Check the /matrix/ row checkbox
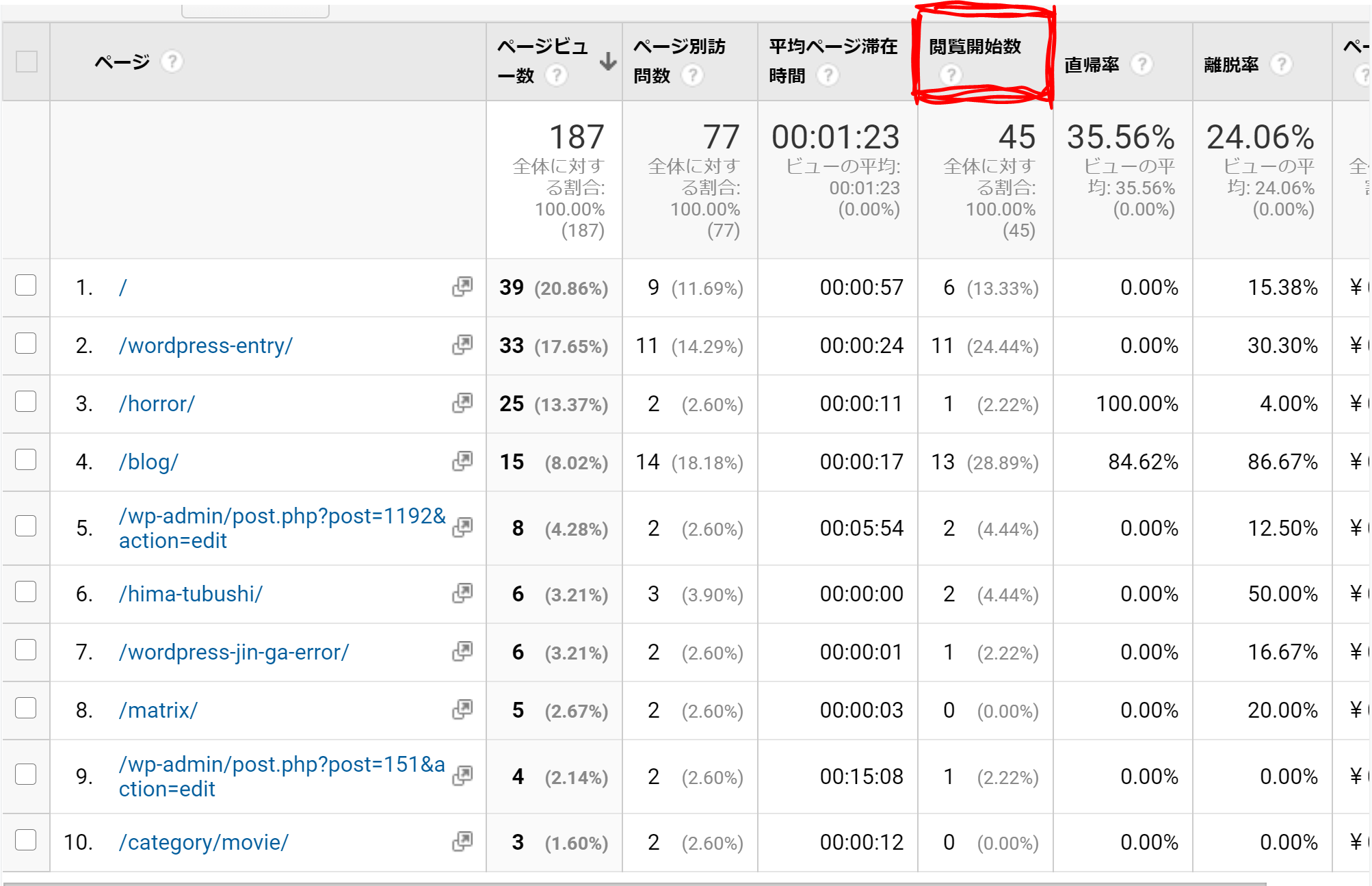The width and height of the screenshot is (1372, 886). pos(26,708)
